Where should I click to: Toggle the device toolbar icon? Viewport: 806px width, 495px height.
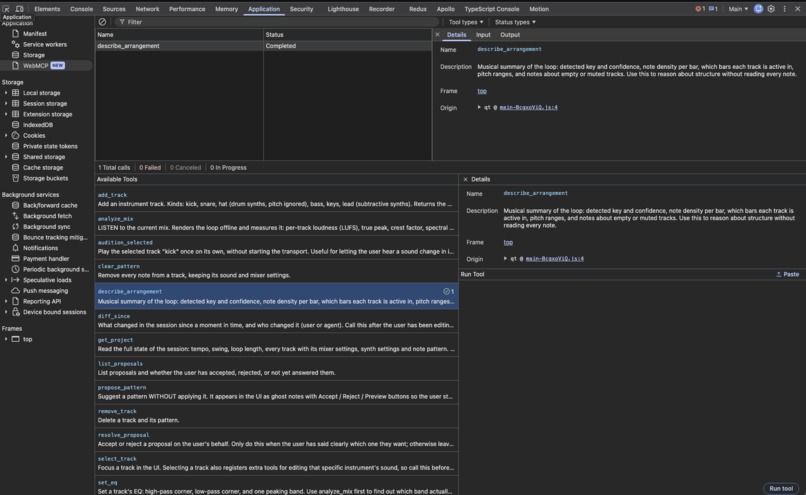click(20, 9)
